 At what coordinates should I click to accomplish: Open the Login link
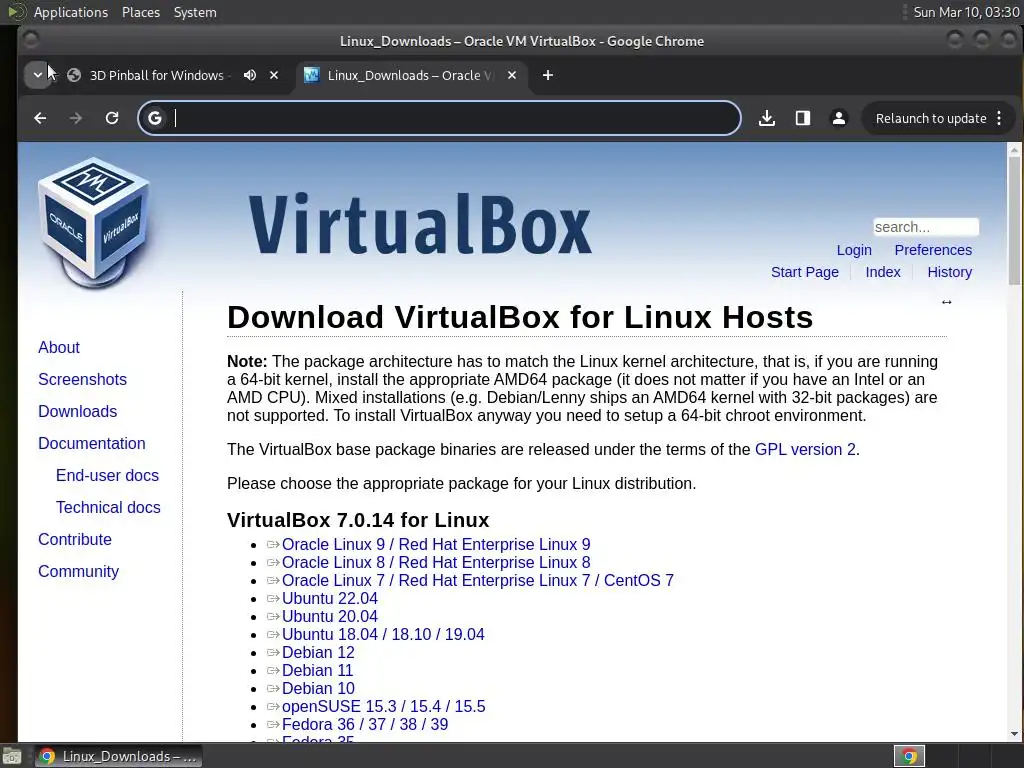click(854, 250)
